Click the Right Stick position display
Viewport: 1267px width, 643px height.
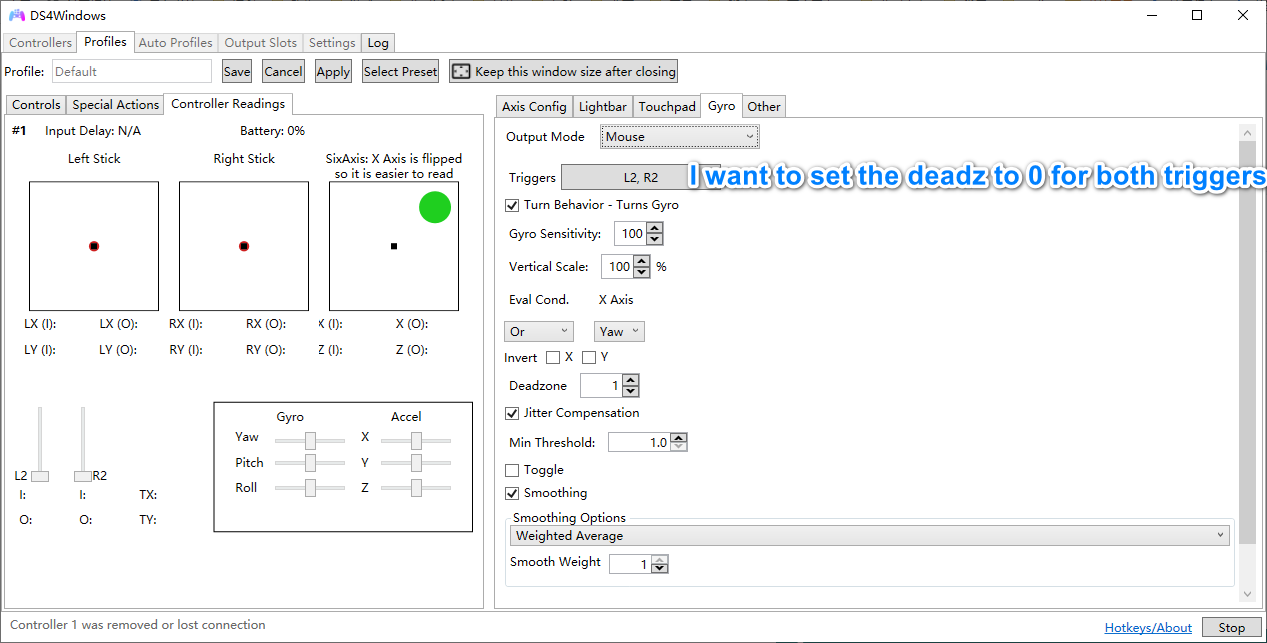pyautogui.click(x=244, y=246)
